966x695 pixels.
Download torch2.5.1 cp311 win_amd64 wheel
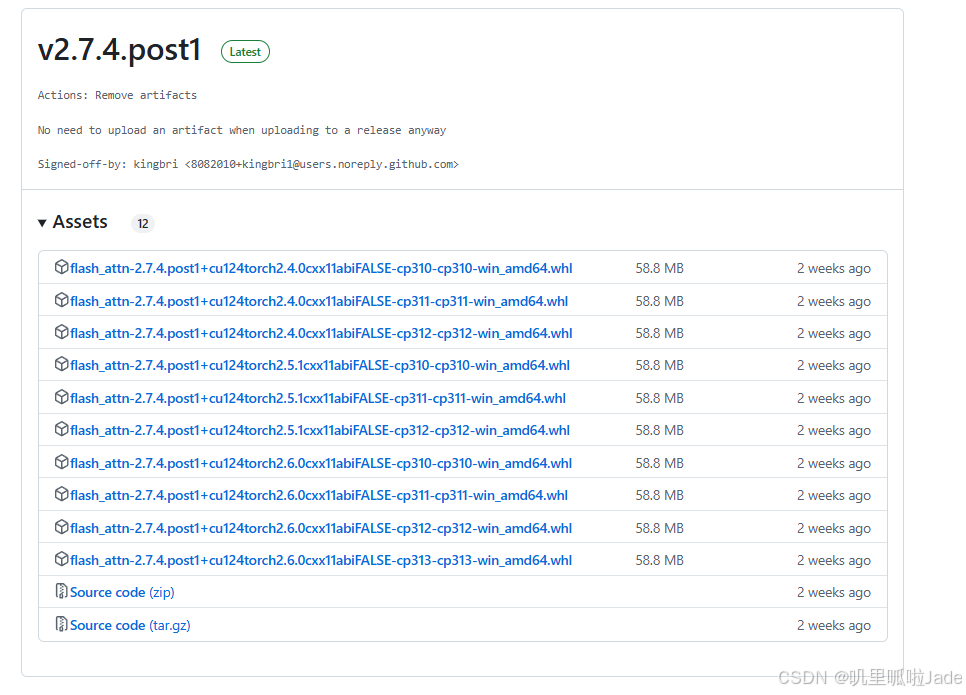318,399
